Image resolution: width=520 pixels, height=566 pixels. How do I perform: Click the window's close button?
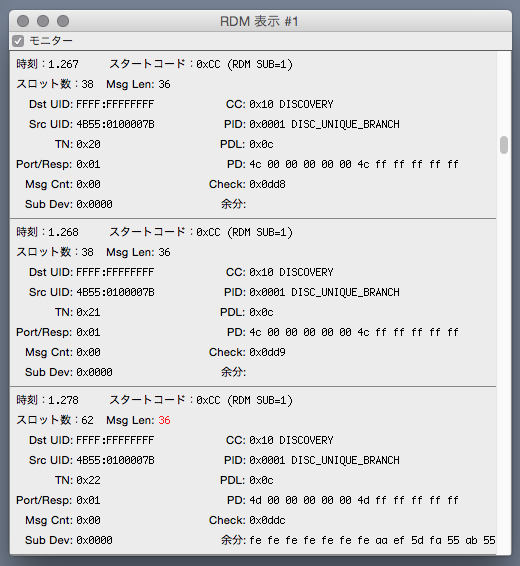[23, 21]
